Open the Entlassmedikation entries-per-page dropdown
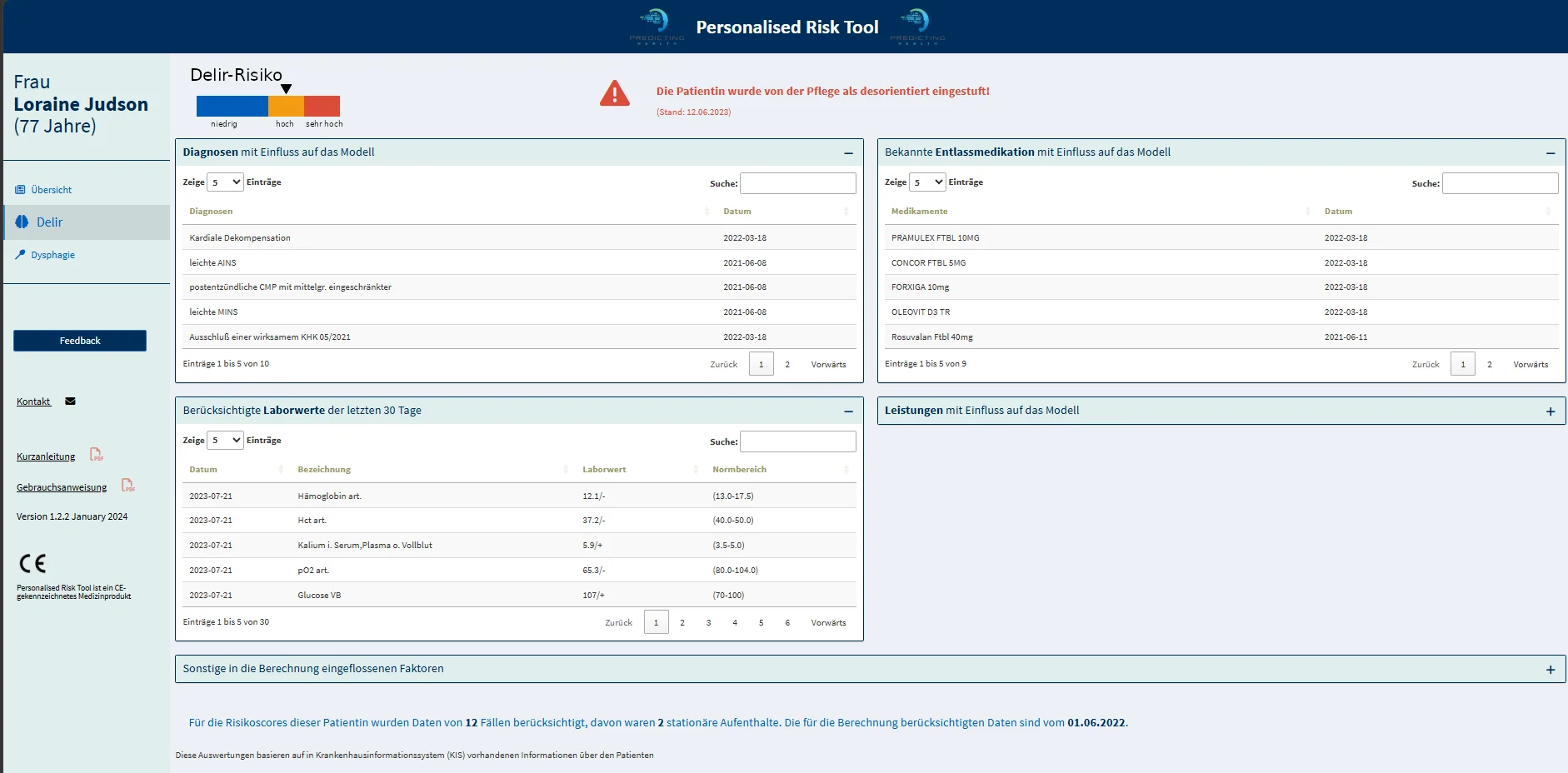 click(927, 182)
